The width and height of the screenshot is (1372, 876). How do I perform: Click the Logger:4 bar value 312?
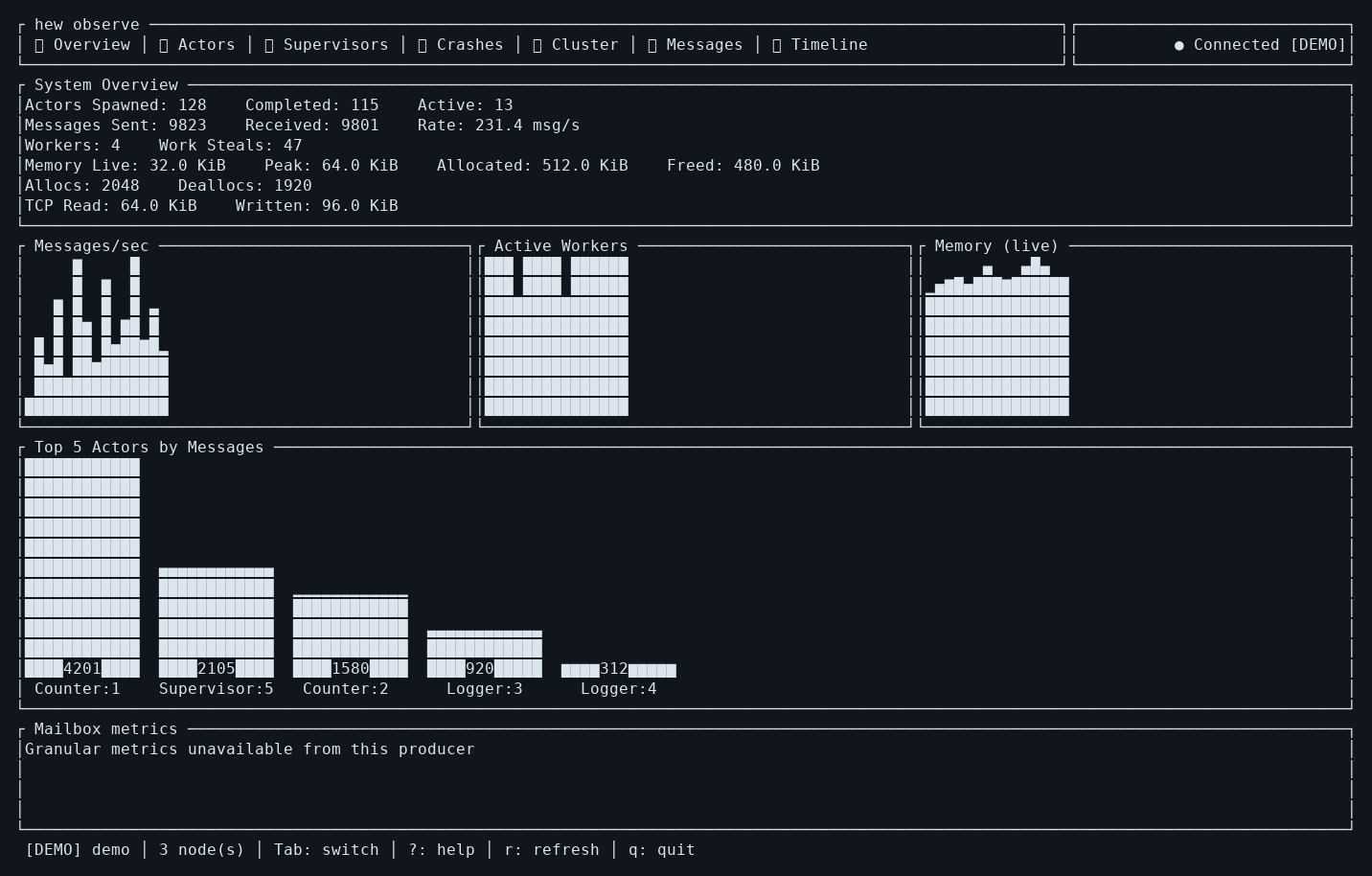click(x=614, y=669)
